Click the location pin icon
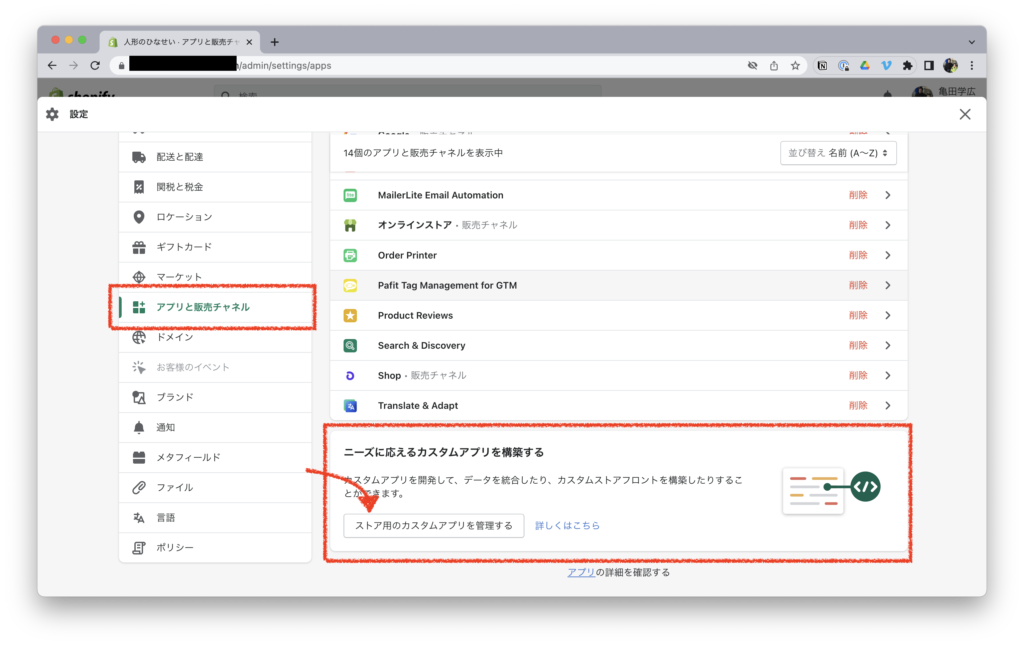Viewport: 1024px width, 646px height. coord(139,217)
